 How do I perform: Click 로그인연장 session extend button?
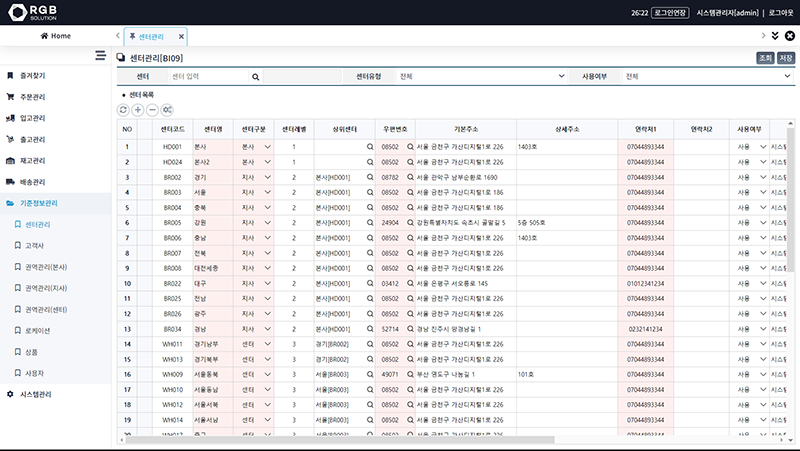670,13
